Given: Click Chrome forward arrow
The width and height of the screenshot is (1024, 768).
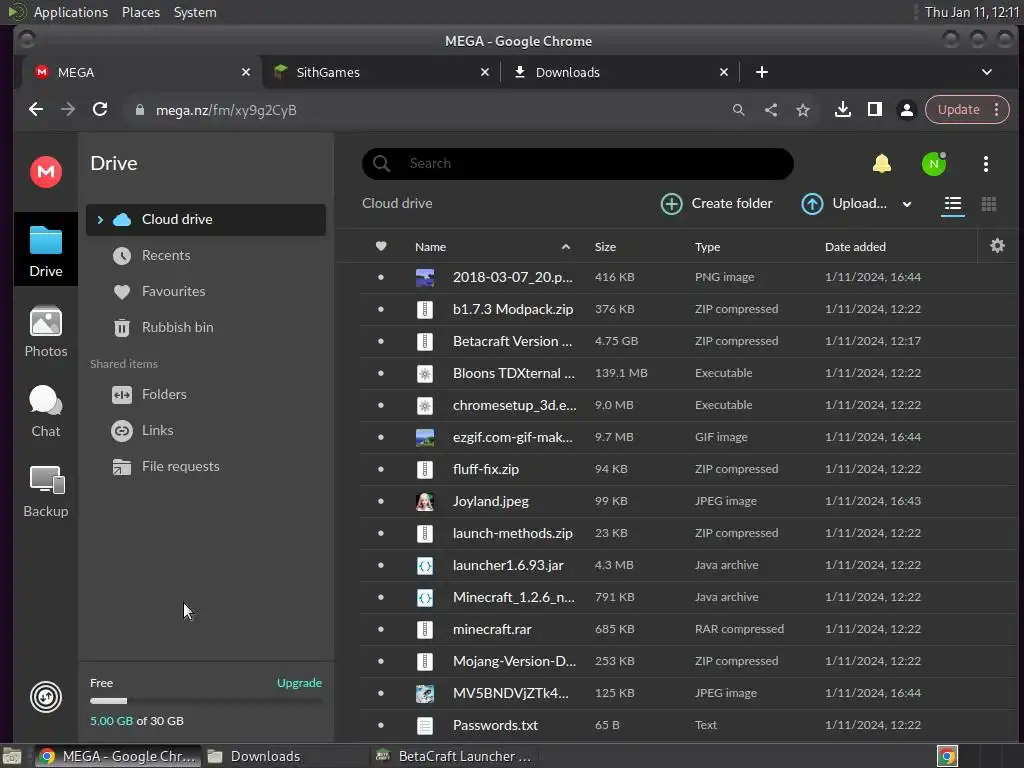Looking at the screenshot, I should (x=68, y=109).
